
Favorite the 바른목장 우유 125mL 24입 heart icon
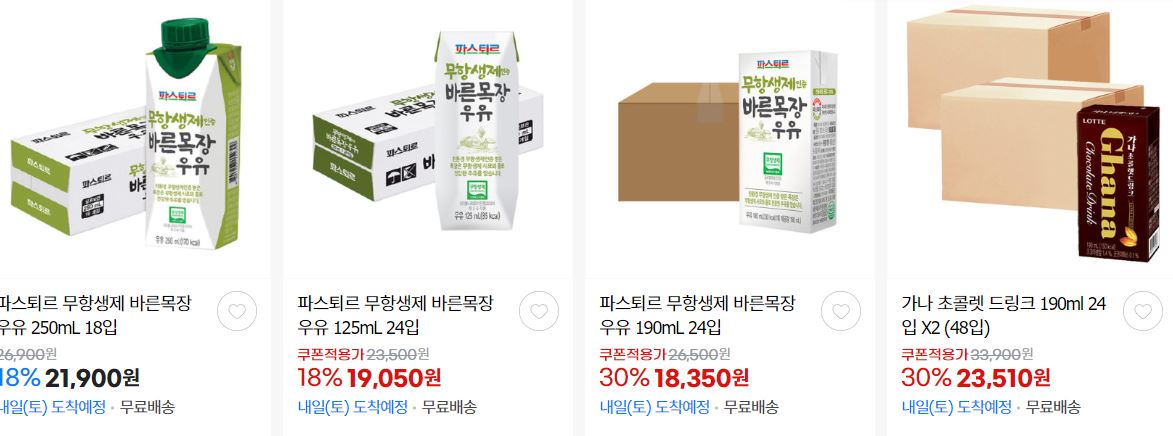(539, 311)
